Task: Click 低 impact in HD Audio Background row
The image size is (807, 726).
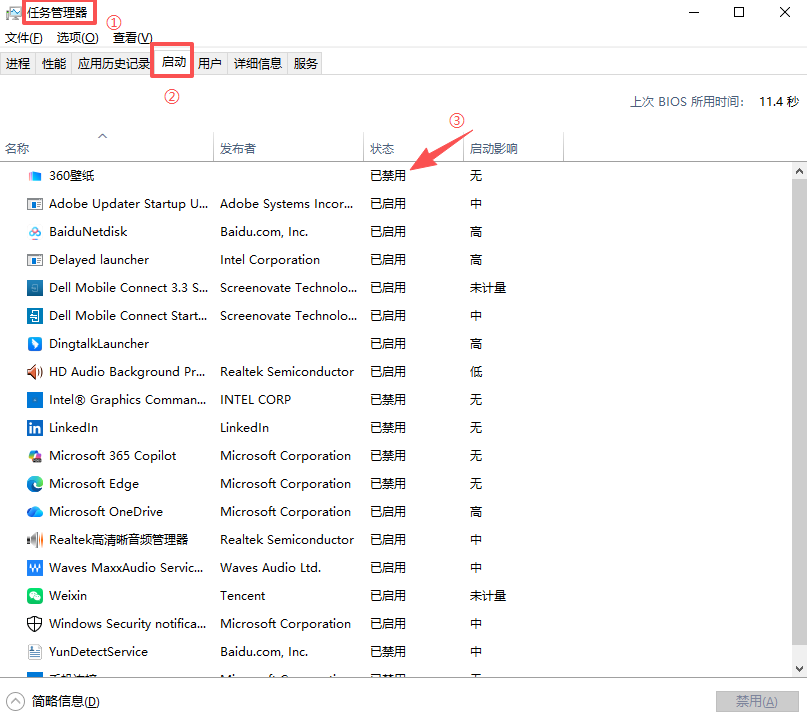Action: 476,372
